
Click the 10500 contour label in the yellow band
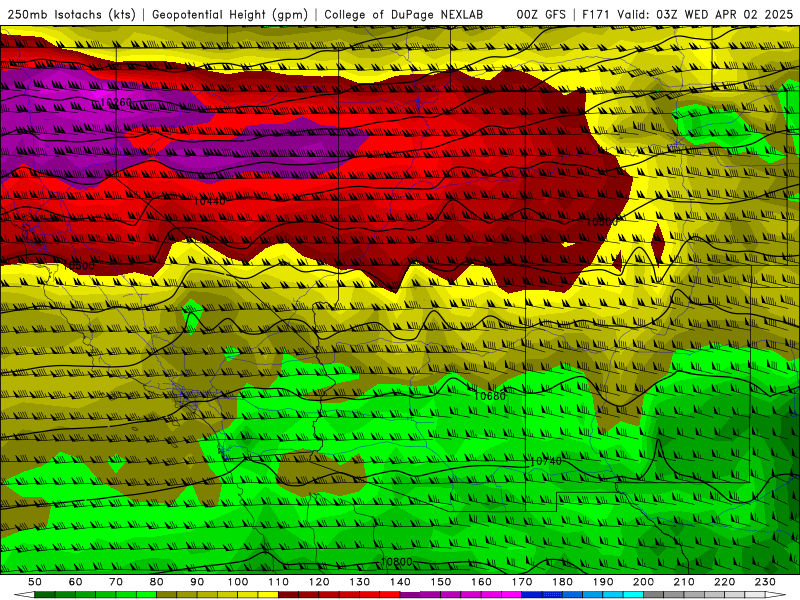click(x=79, y=266)
